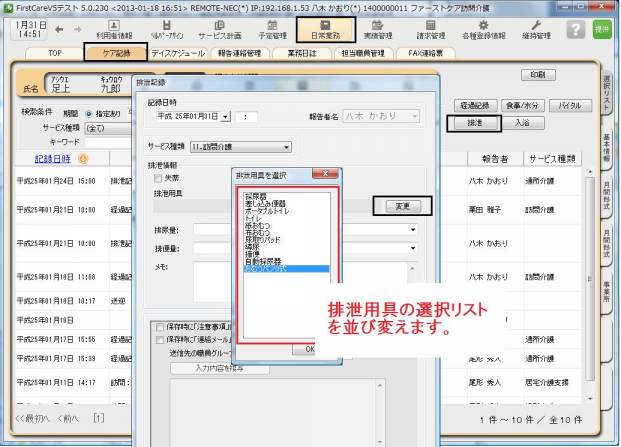Screen dimensions: 621x447
Task: Open the 記録日時 date dropdown
Action: coord(226,116)
